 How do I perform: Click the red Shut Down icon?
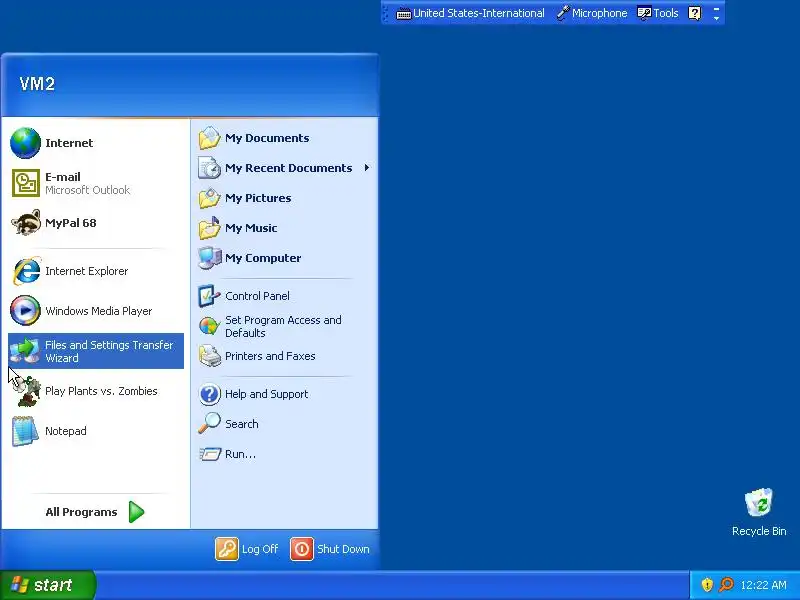click(x=302, y=549)
